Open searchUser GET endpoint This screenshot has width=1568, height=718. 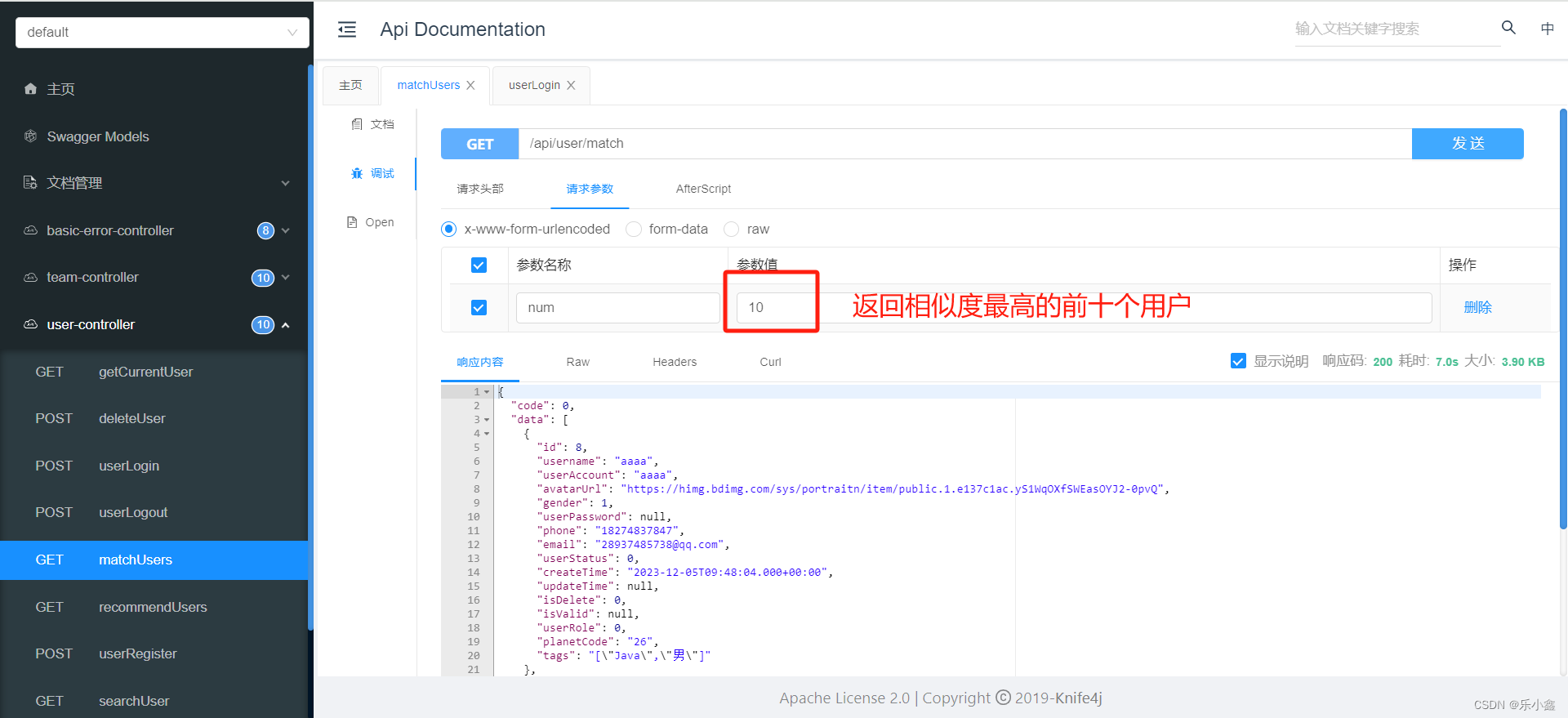(154, 701)
